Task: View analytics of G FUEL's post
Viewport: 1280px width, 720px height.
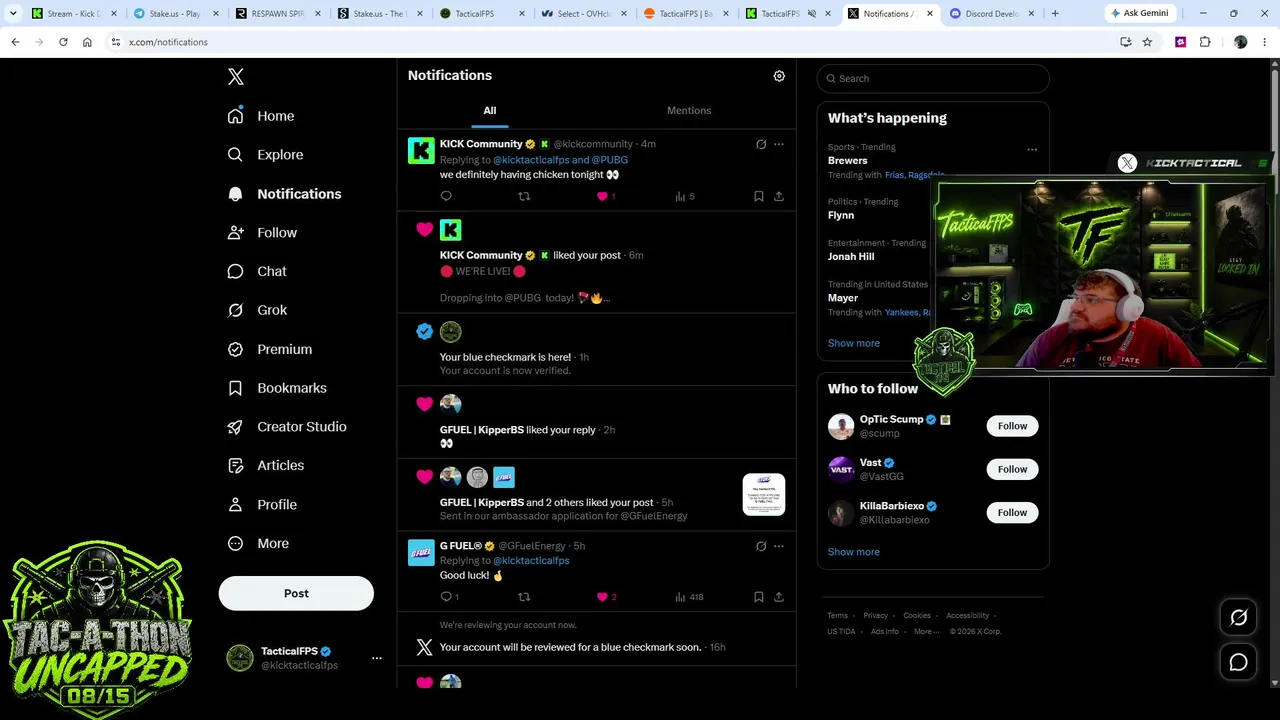Action: pyautogui.click(x=689, y=597)
